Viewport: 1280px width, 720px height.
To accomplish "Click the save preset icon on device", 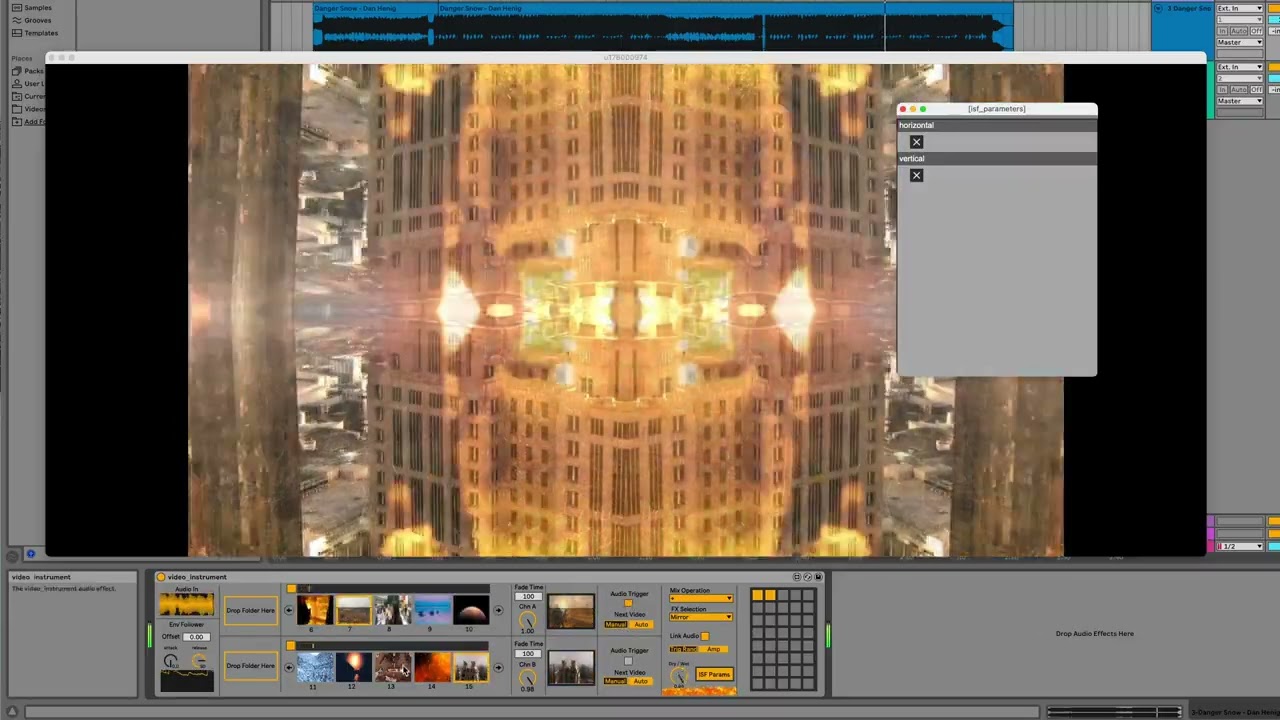I will pos(818,577).
